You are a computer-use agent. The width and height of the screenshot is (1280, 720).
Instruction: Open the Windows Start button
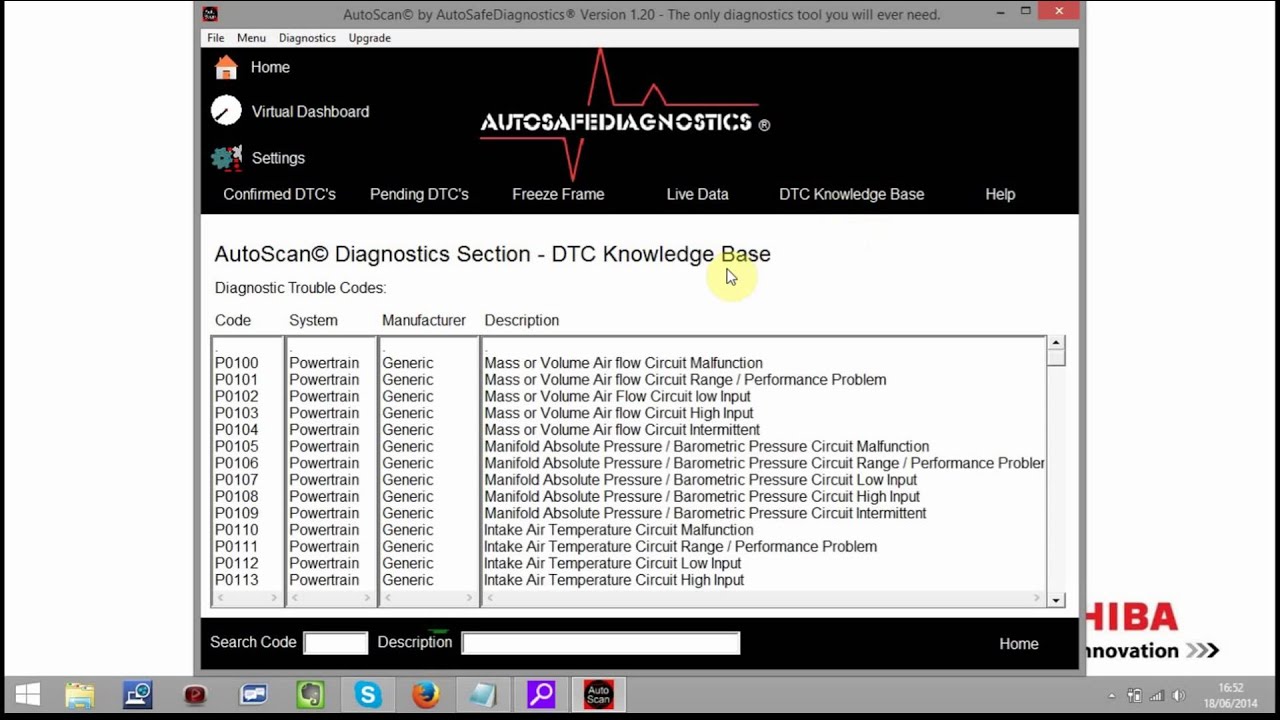(27, 695)
